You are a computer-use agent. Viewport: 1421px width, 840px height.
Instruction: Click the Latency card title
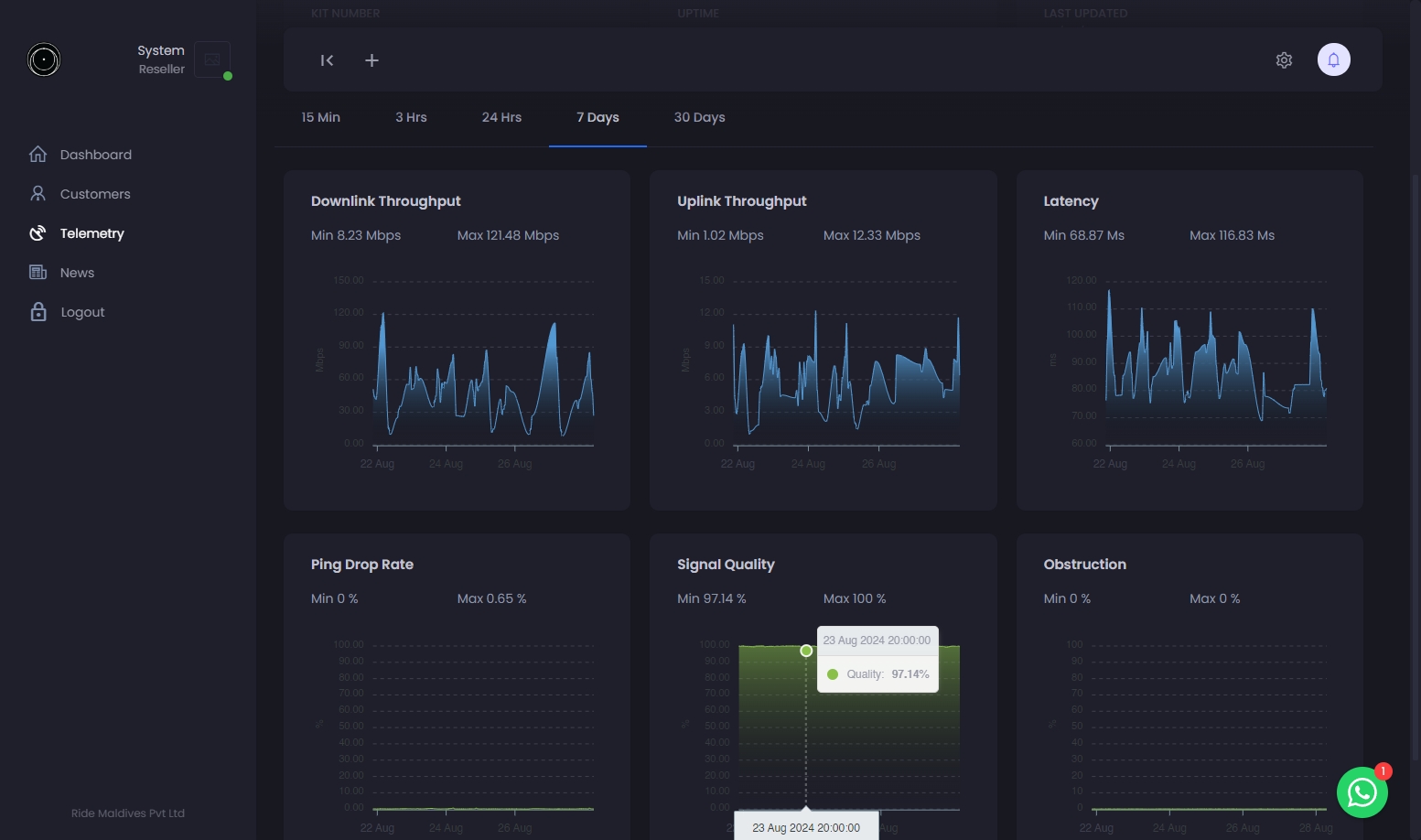(x=1071, y=201)
